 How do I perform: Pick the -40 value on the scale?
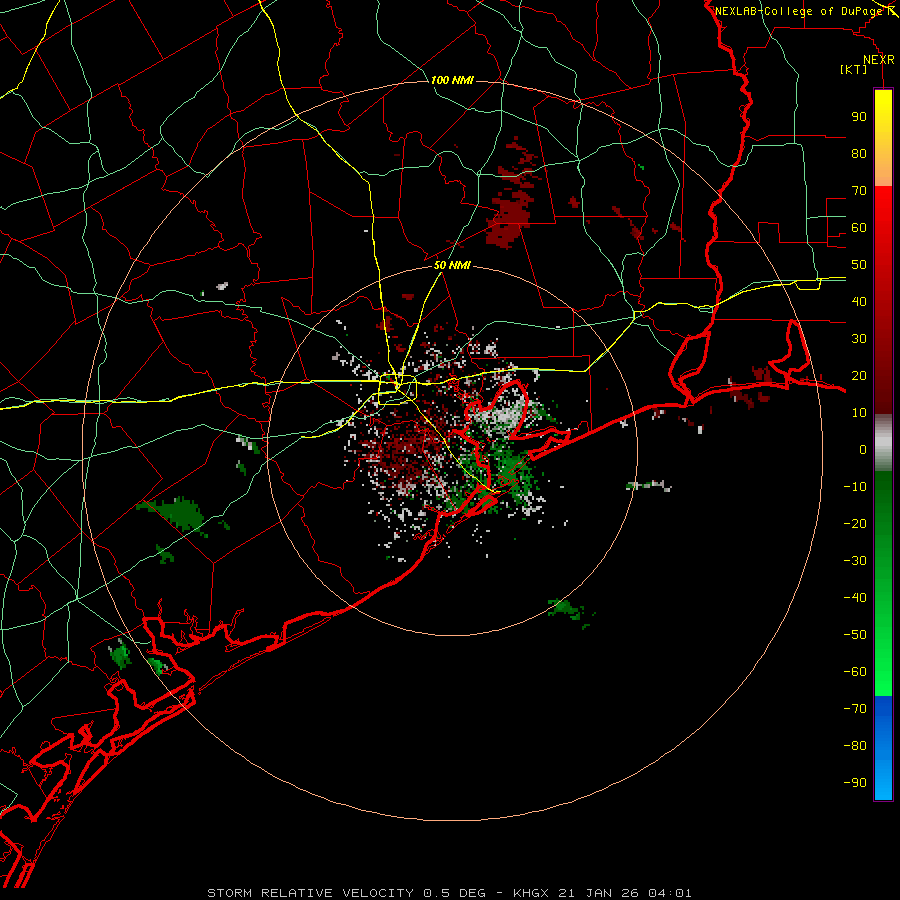(x=855, y=598)
